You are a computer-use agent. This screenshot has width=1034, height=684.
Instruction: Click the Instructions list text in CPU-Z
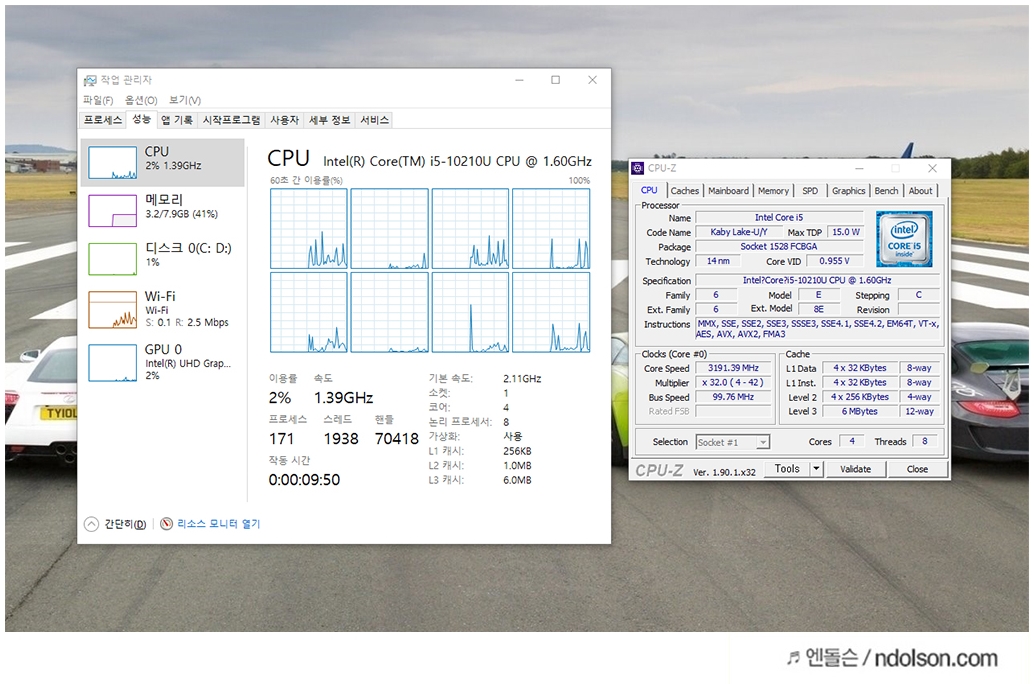(x=818, y=329)
